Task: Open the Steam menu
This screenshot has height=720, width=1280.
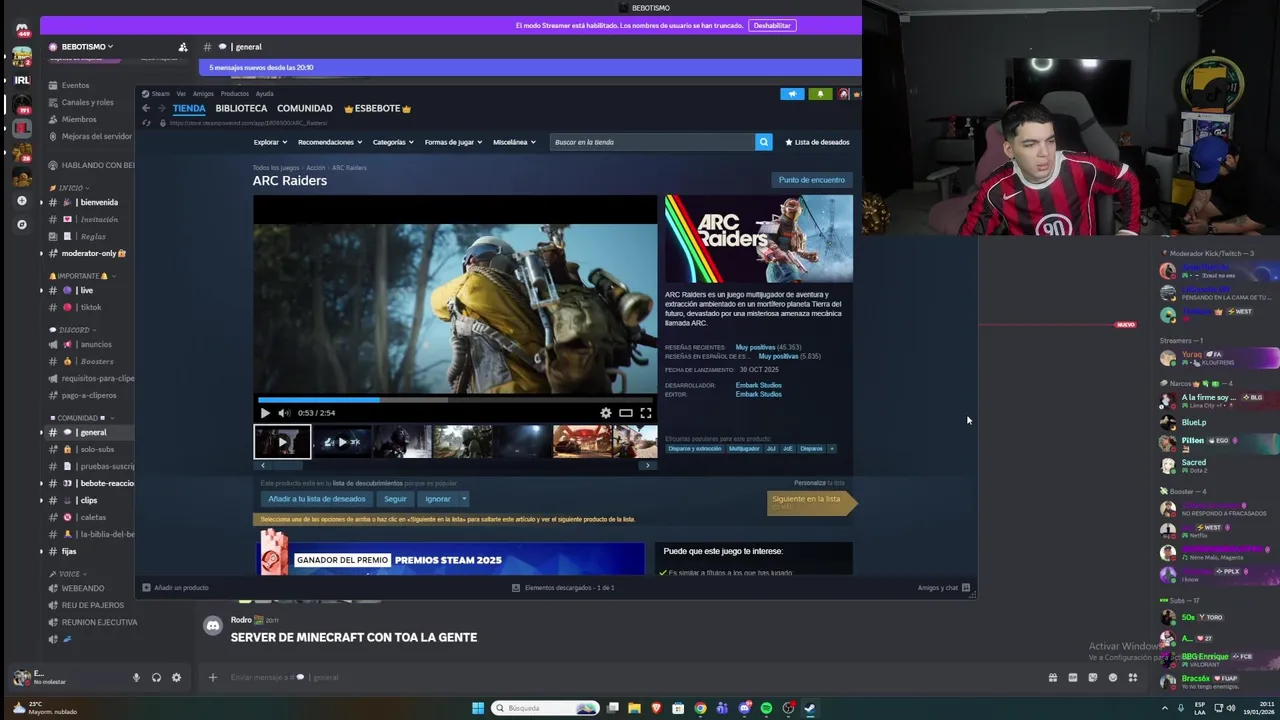Action: [x=158, y=94]
